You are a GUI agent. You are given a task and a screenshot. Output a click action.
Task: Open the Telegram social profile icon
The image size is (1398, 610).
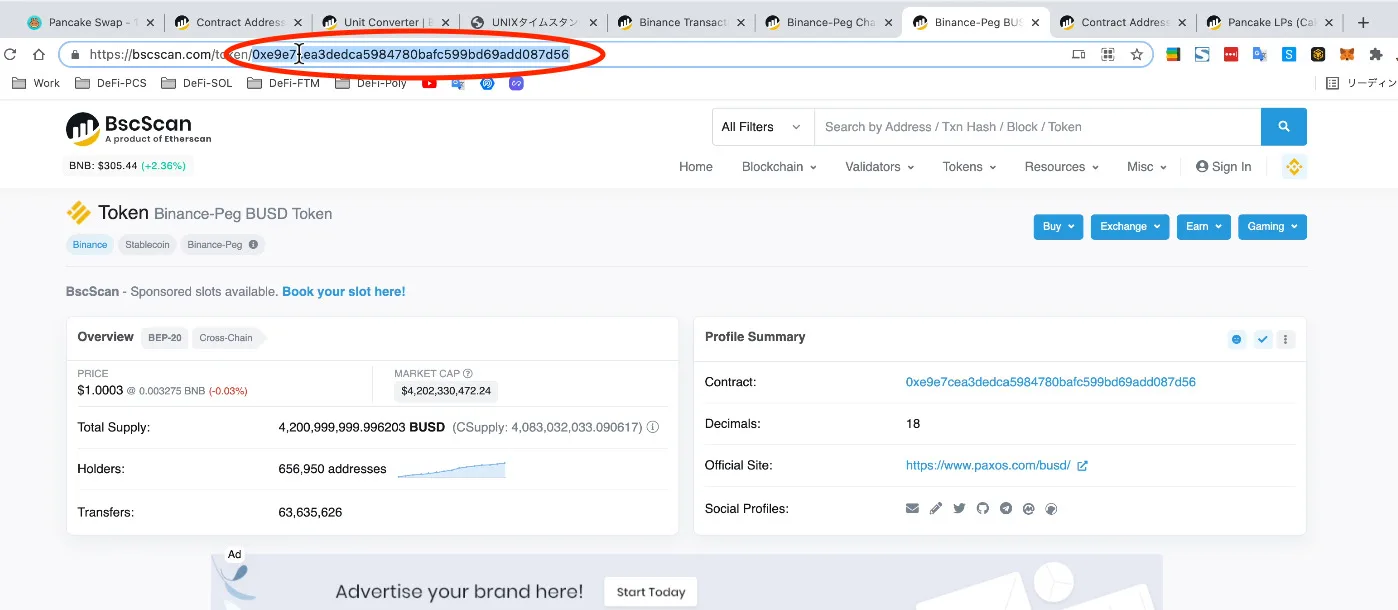click(x=1005, y=509)
